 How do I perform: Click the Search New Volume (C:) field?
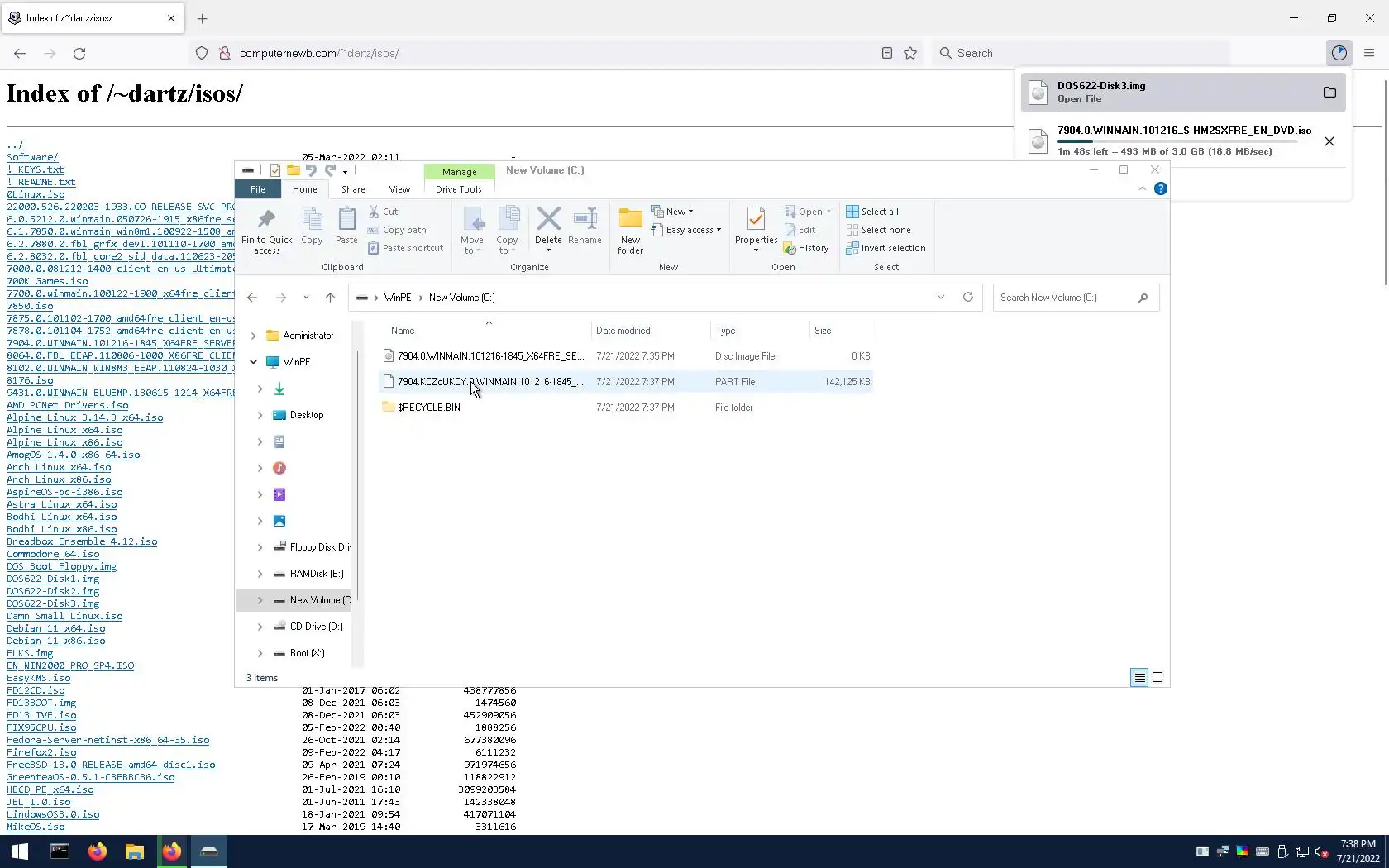(x=1076, y=298)
